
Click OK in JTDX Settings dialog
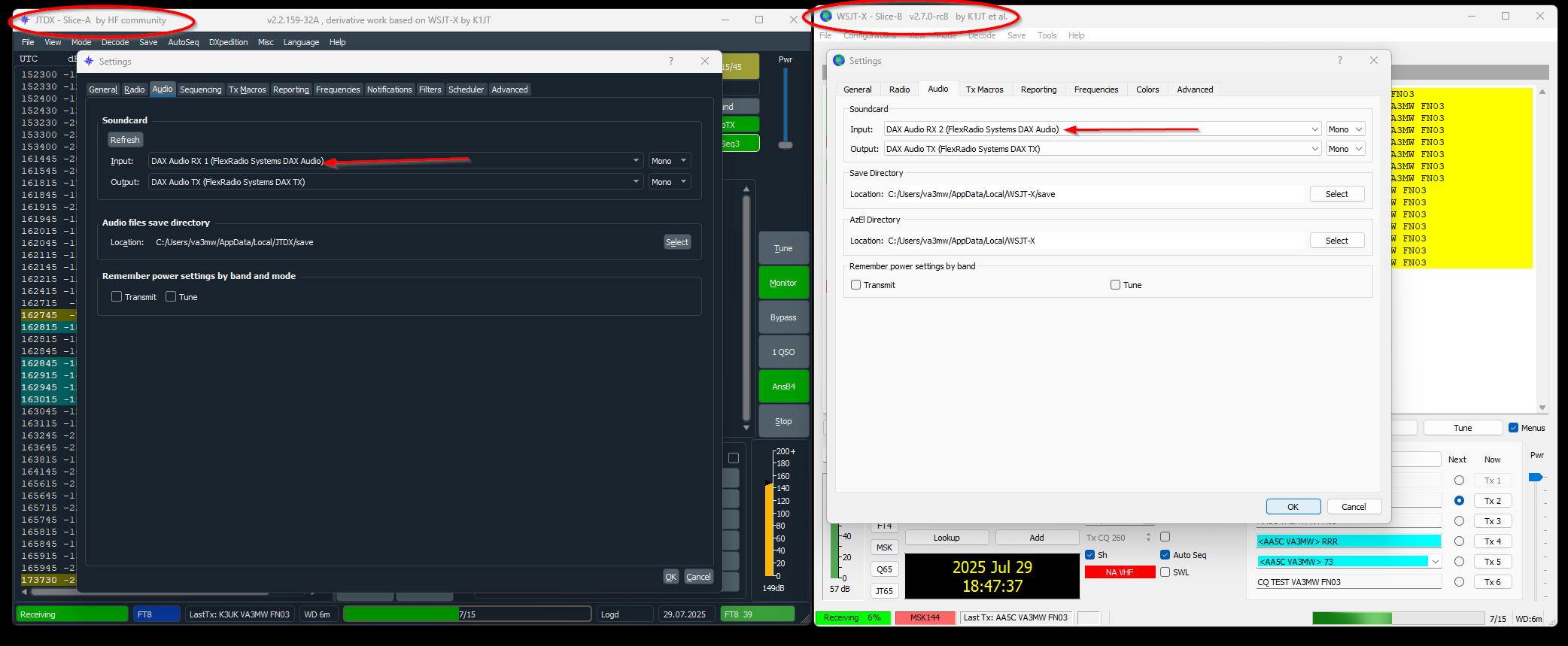coord(671,577)
